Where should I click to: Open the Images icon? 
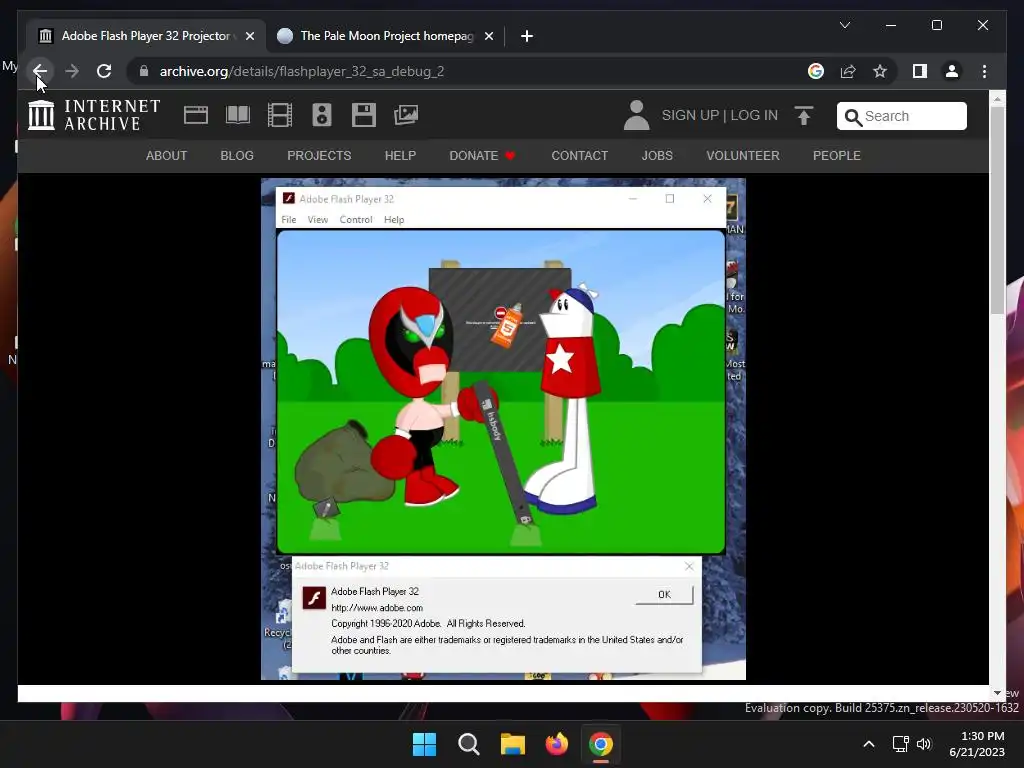[406, 115]
